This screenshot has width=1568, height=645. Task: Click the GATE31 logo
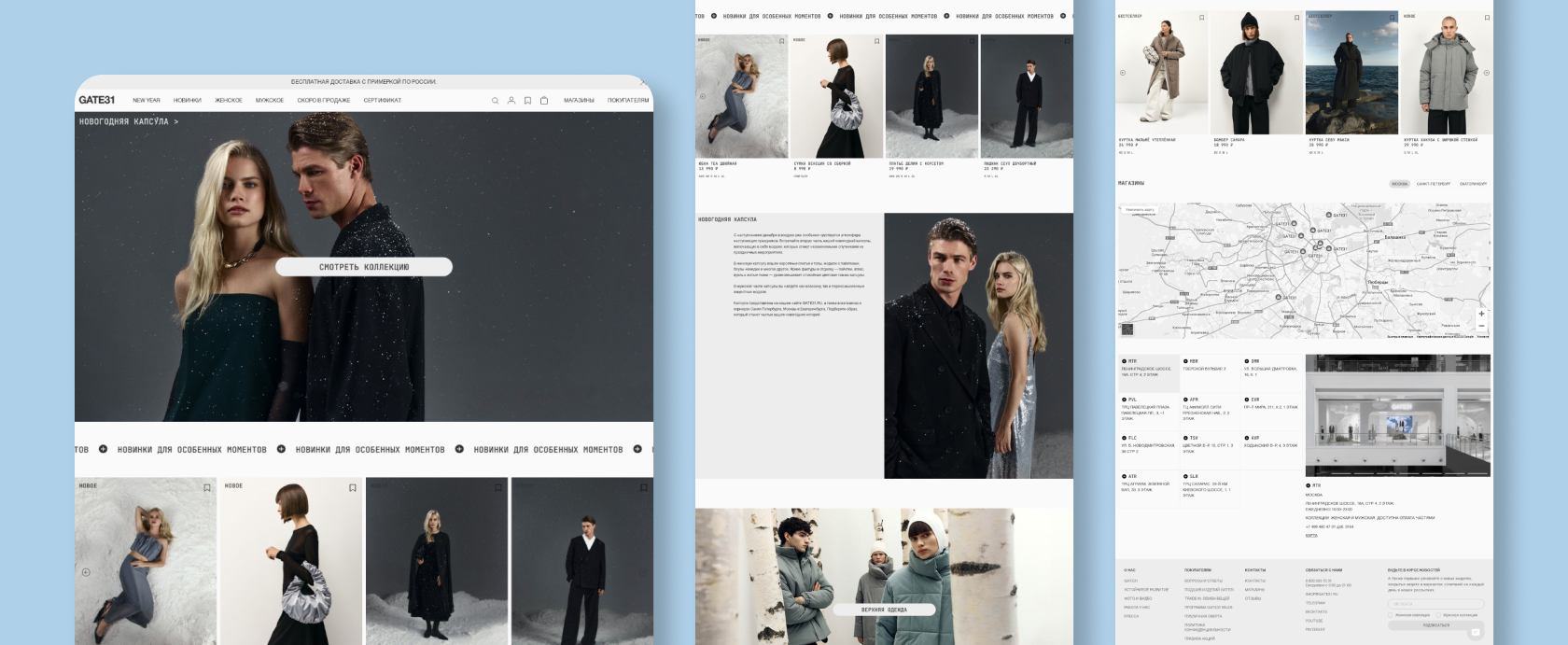[96, 100]
